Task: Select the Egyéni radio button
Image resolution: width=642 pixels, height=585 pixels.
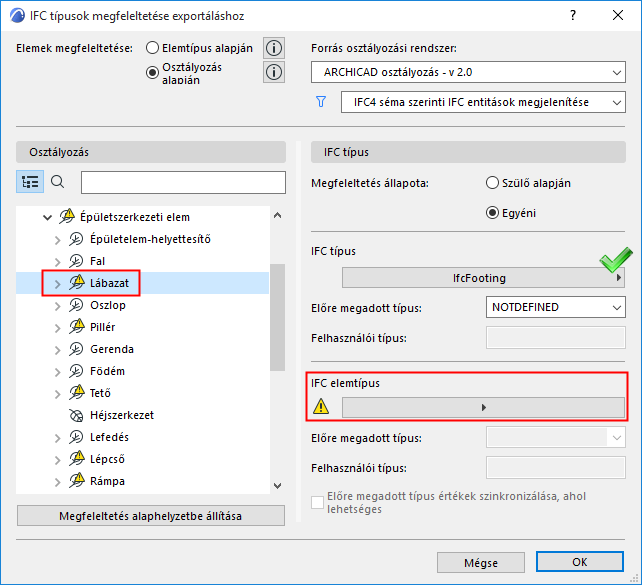Action: coord(491,211)
